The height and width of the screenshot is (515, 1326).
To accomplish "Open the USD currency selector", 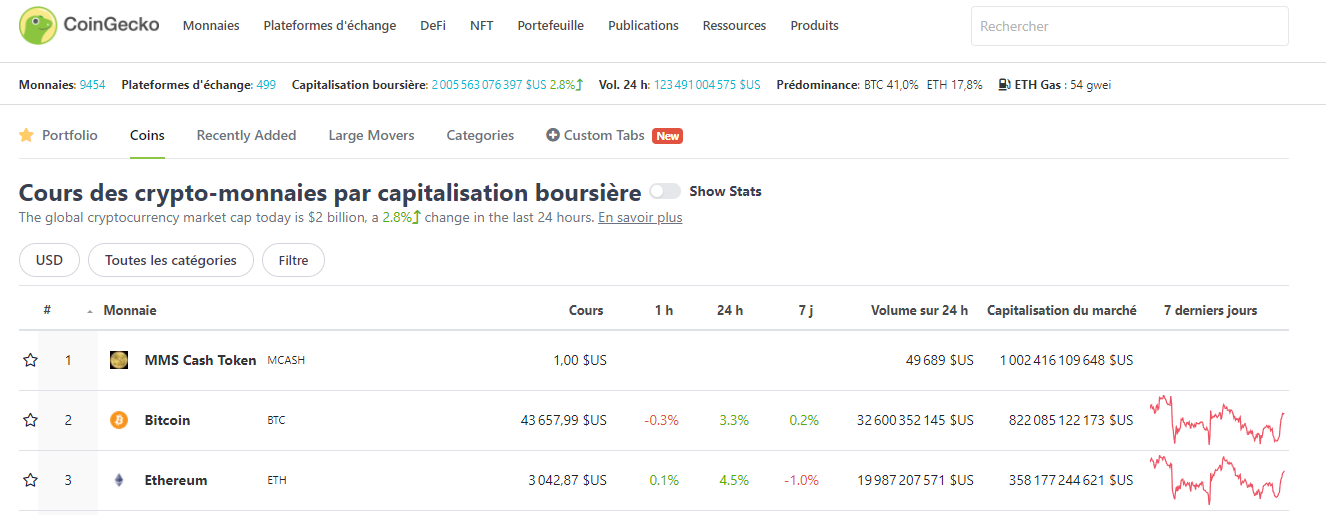I will pyautogui.click(x=49, y=260).
